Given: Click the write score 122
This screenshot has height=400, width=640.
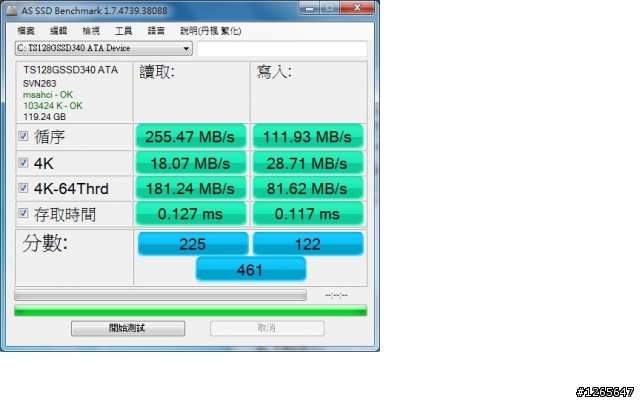Looking at the screenshot, I should [x=308, y=244].
